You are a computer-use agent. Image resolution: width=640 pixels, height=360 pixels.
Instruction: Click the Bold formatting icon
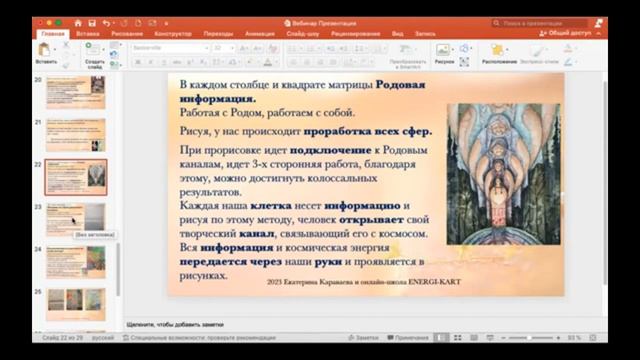[138, 62]
